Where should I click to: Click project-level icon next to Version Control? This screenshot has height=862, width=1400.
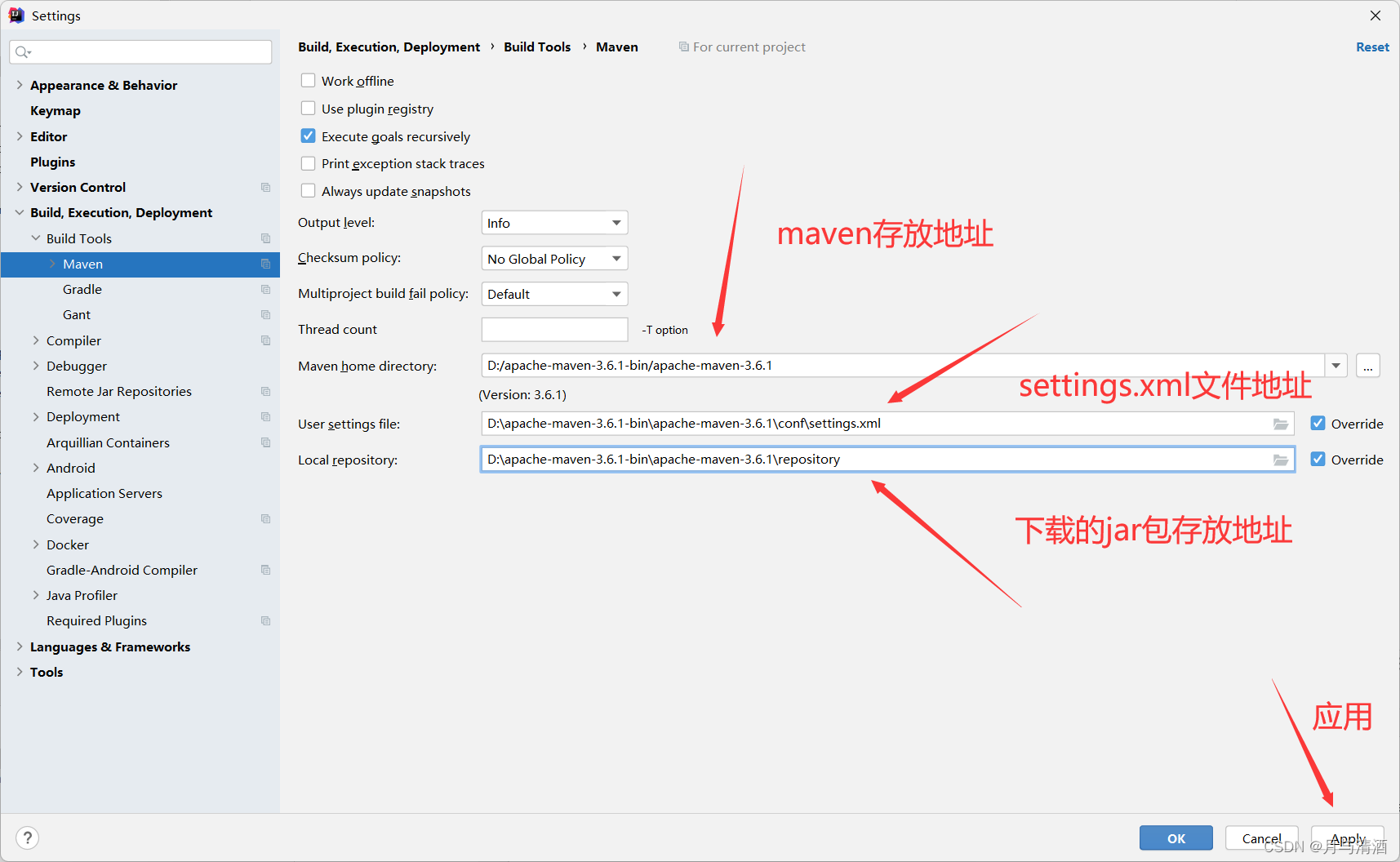(x=265, y=187)
